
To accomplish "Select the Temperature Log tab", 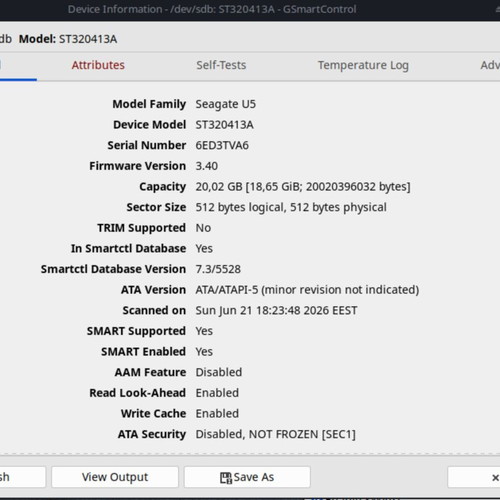I will (363, 65).
